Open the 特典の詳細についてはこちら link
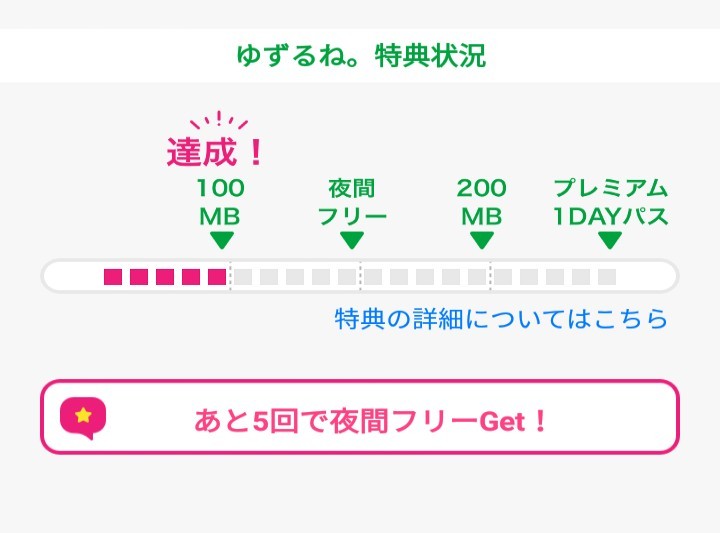720x533 pixels. coord(500,319)
